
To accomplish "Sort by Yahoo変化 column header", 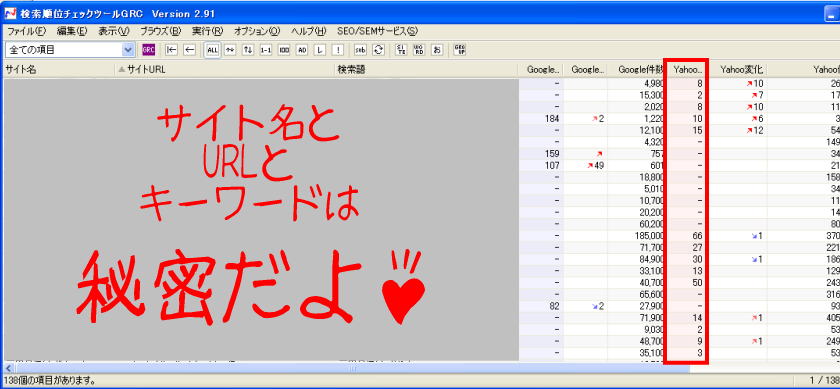I will [x=738, y=69].
